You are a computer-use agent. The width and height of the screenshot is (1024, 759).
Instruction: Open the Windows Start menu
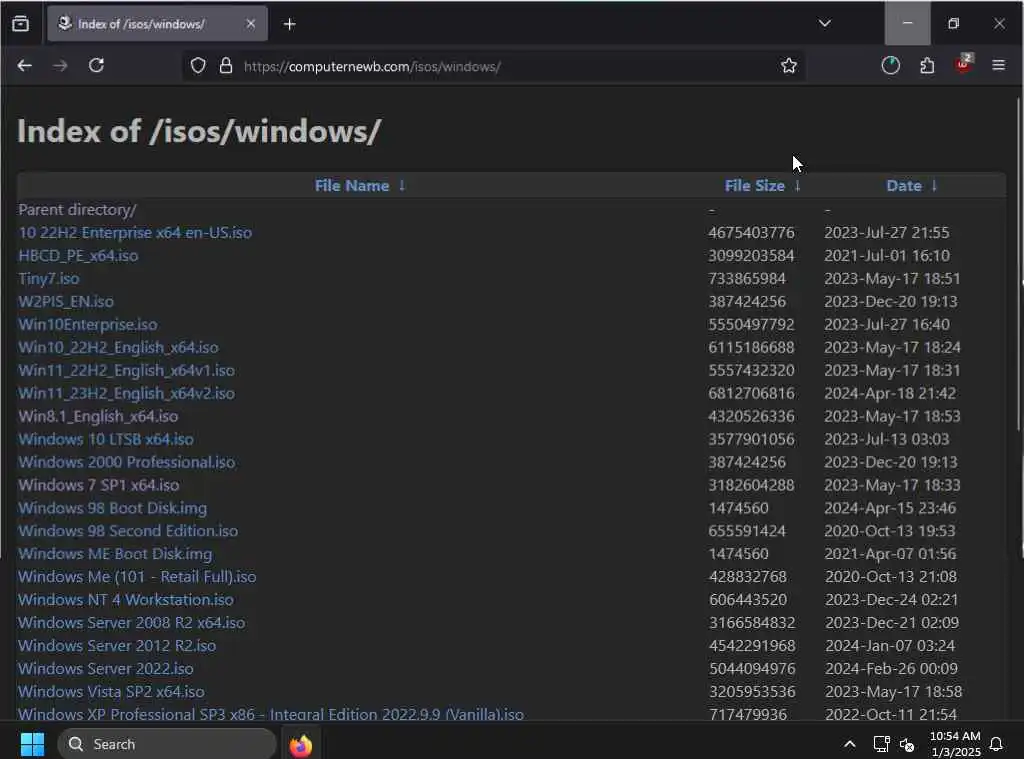point(32,744)
